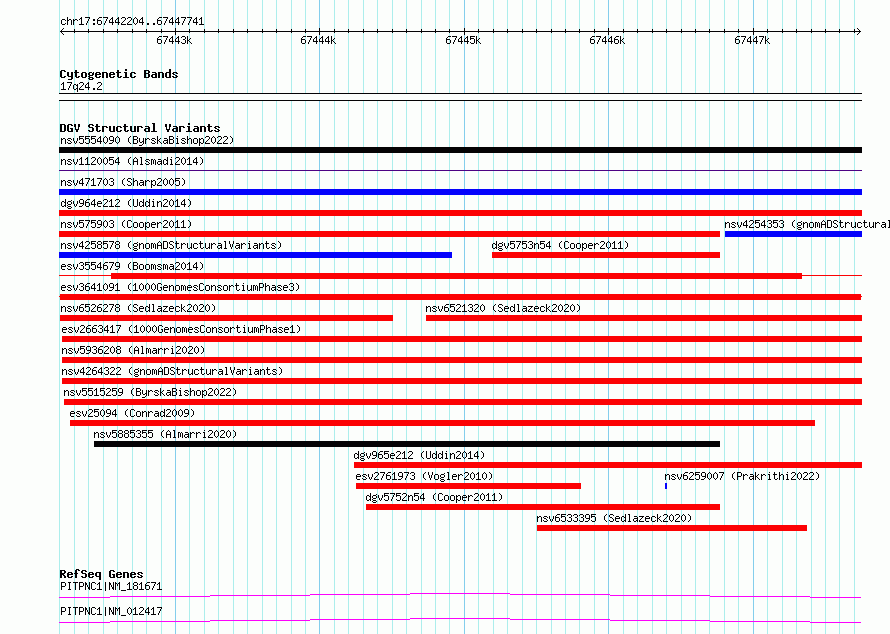Click the esv25094 (Conrad2009) label
The width and height of the screenshot is (890, 634).
(132, 413)
